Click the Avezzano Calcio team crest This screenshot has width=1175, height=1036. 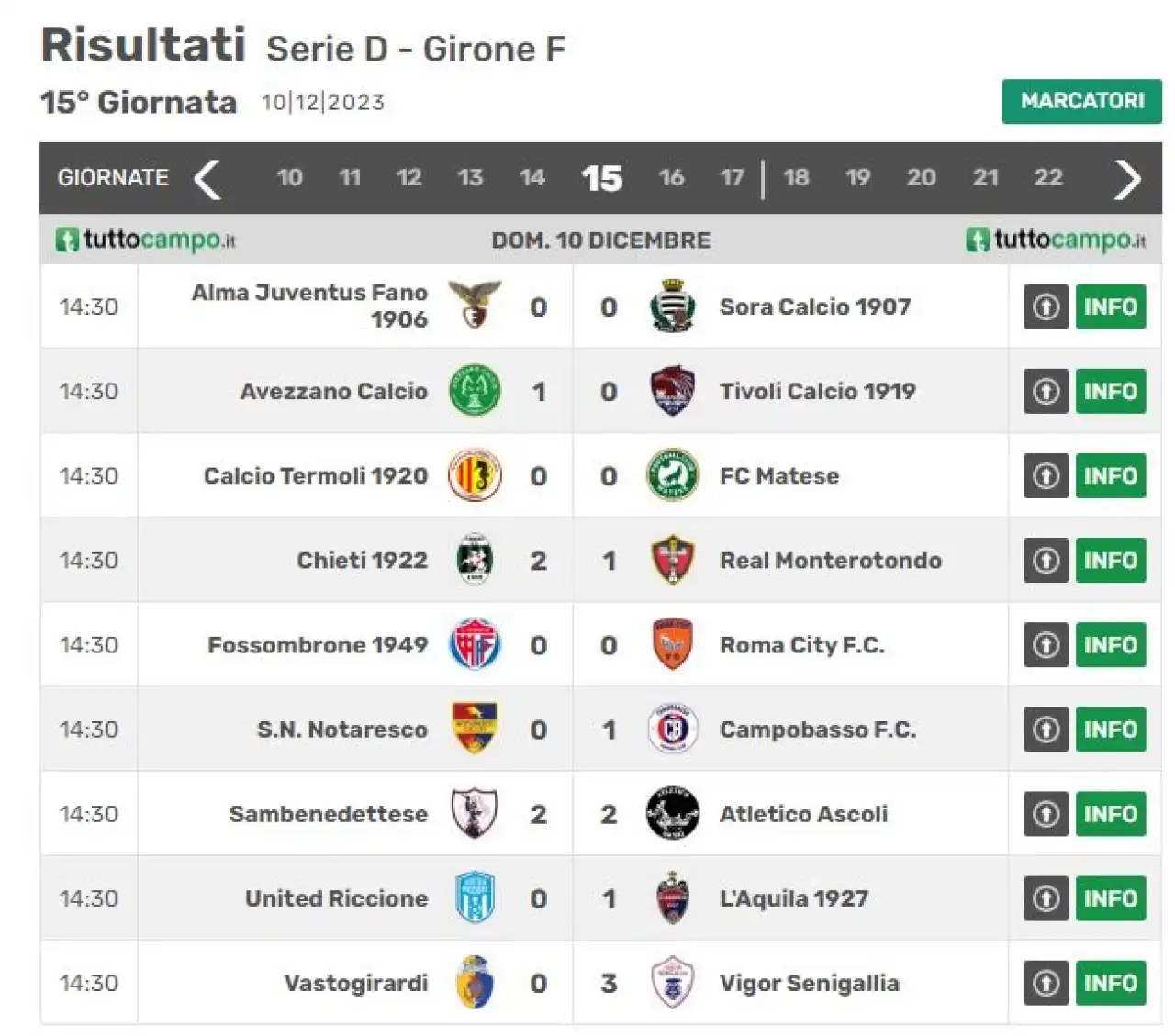475,391
